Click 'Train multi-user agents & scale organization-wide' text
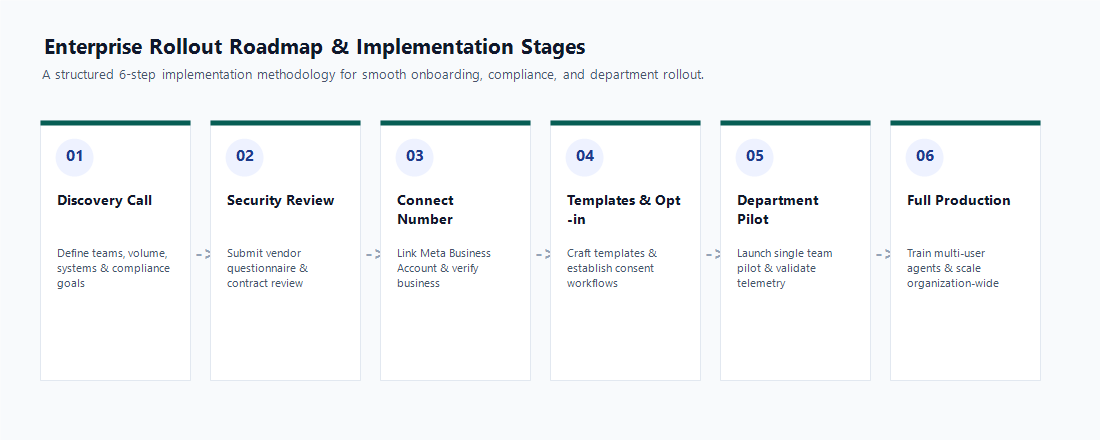 pos(953,268)
